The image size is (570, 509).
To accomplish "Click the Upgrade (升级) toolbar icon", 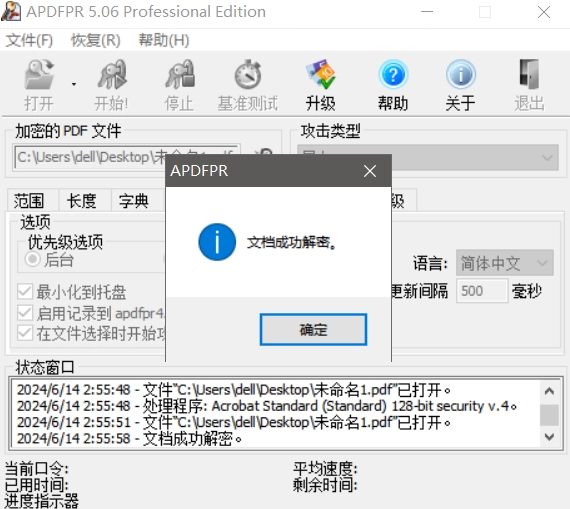I will tap(320, 75).
